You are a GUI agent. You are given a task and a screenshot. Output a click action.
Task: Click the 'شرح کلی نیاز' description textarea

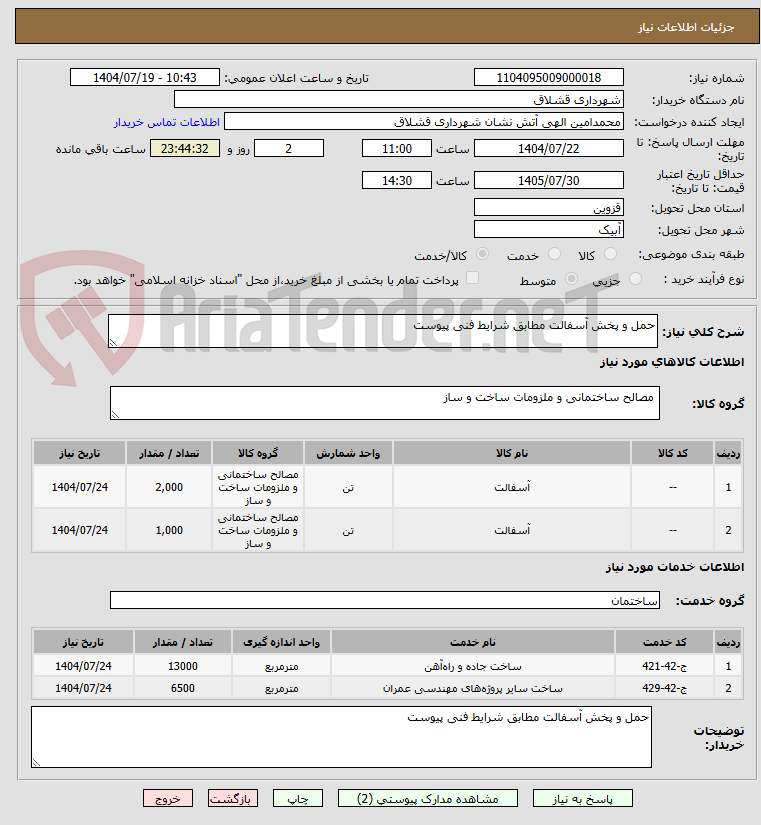click(383, 331)
